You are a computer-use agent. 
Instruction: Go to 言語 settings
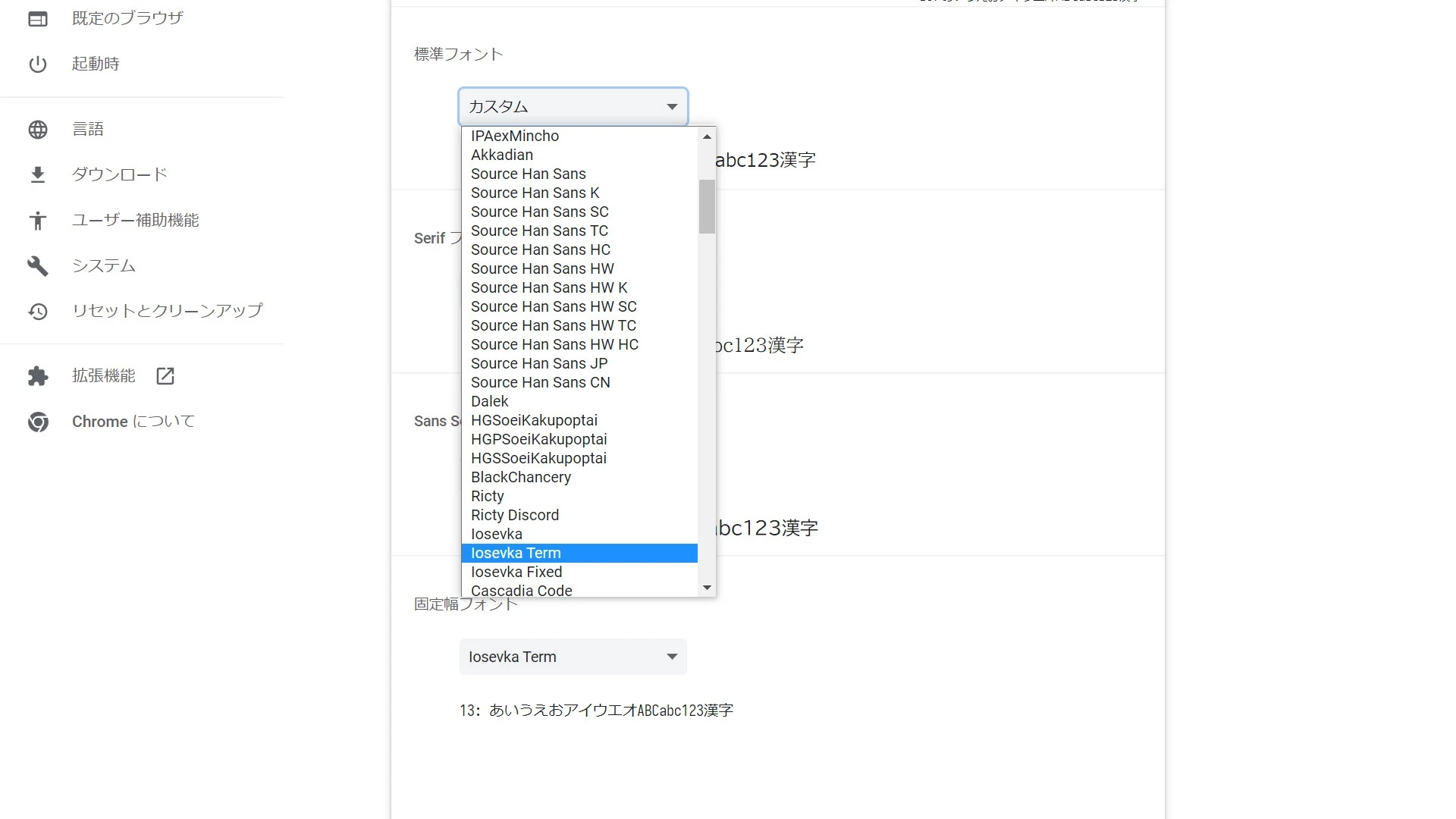coord(88,129)
